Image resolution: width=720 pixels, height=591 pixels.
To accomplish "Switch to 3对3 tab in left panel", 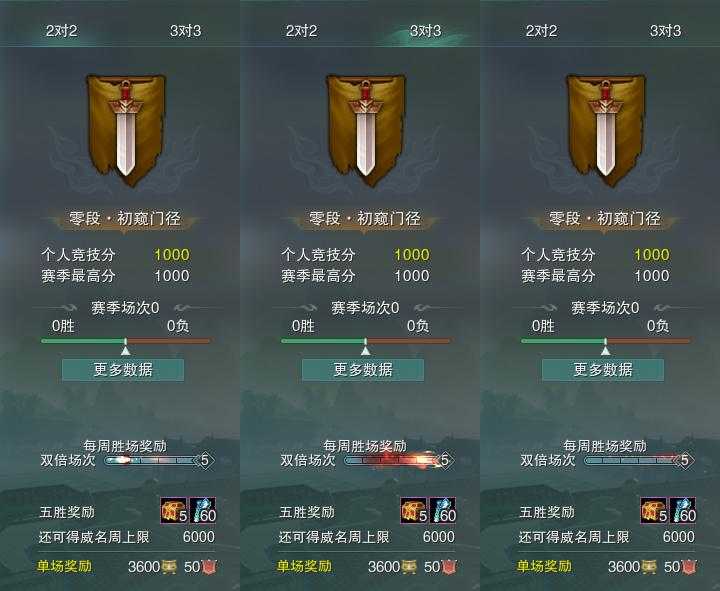I will click(x=186, y=31).
